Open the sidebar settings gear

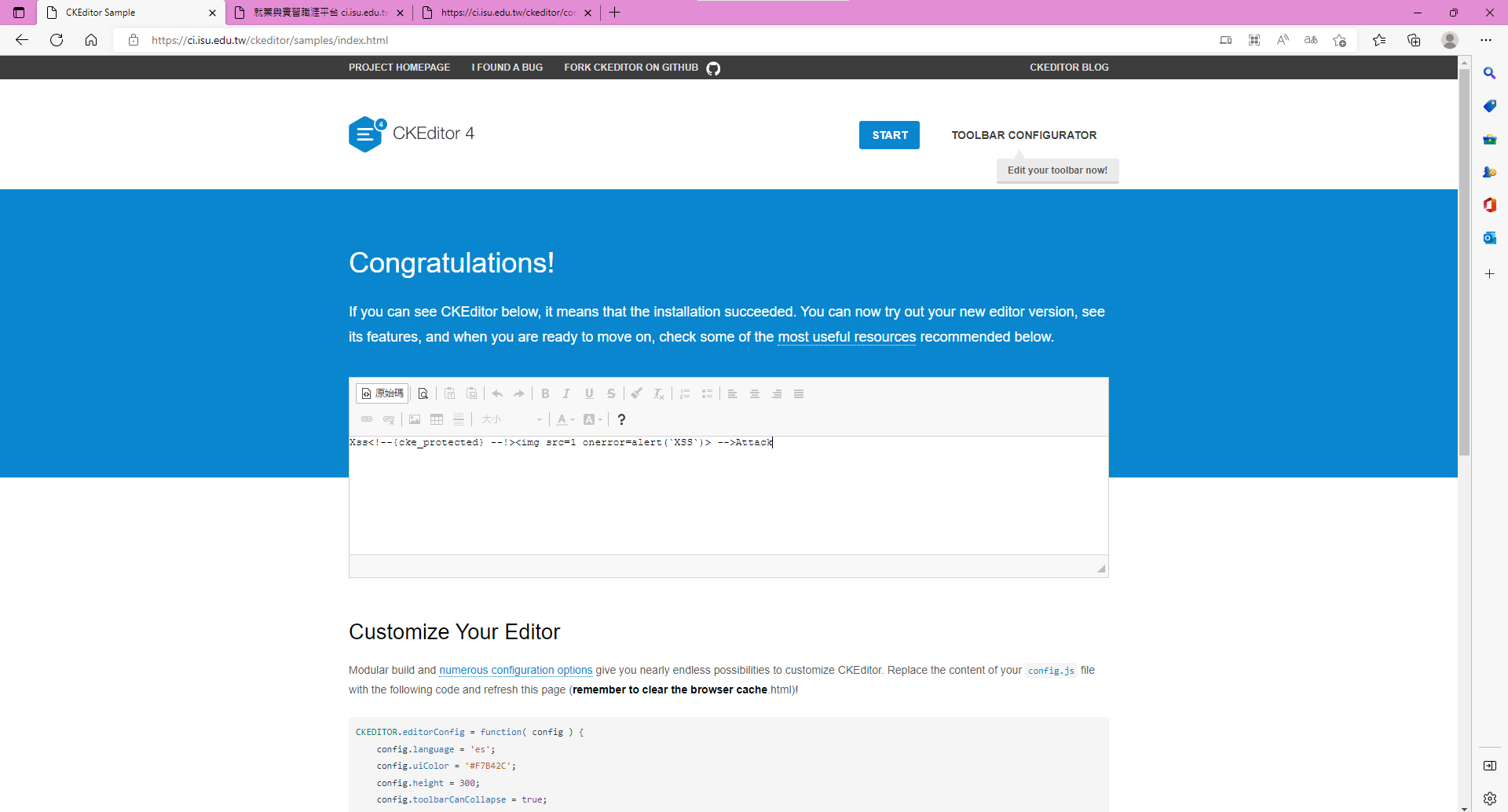(1490, 799)
